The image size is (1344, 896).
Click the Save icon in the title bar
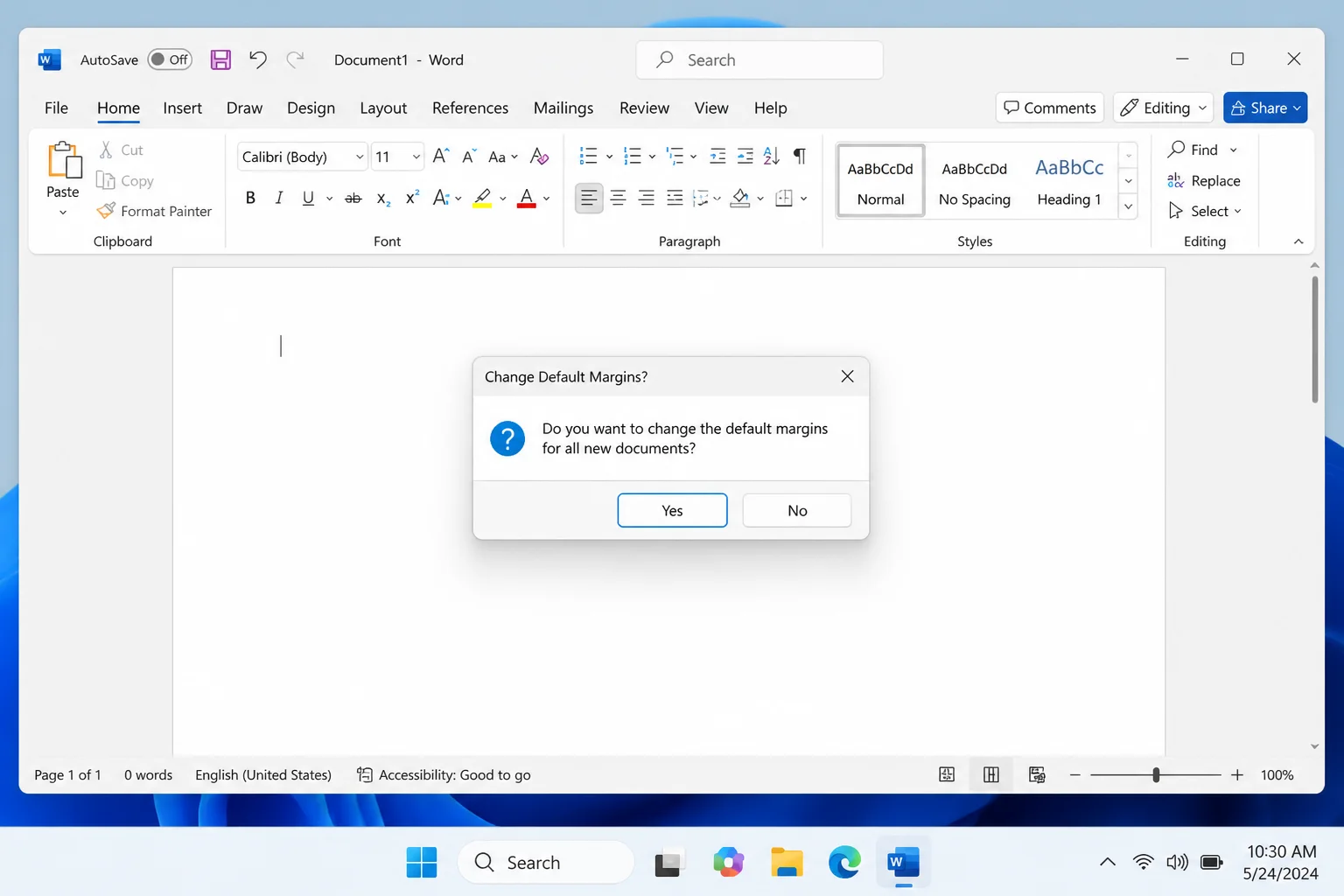[x=220, y=59]
